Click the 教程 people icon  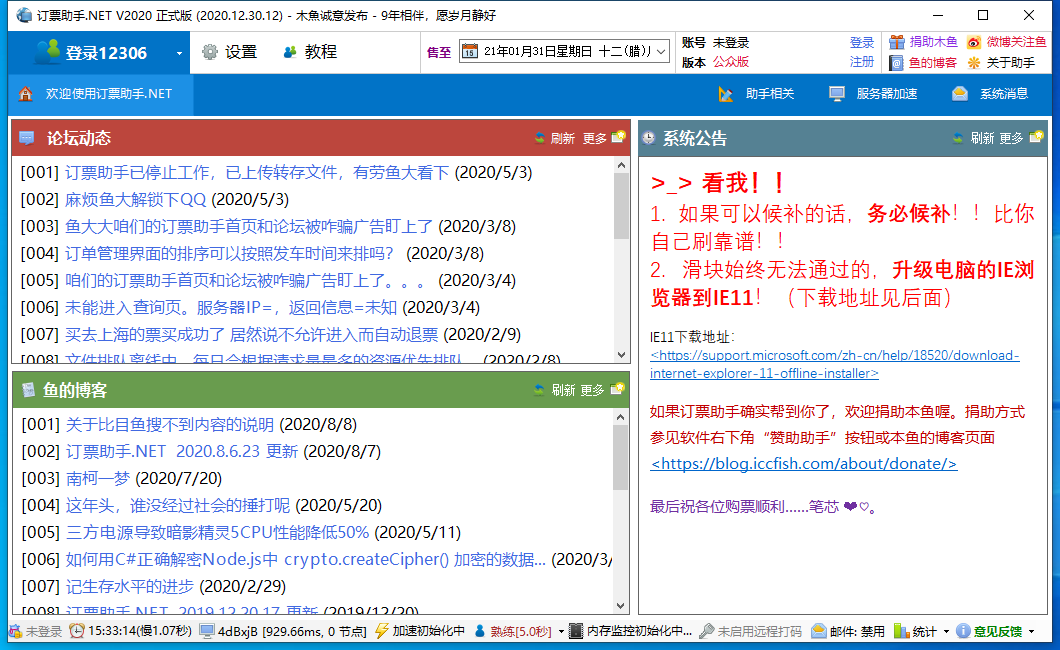tap(290, 52)
